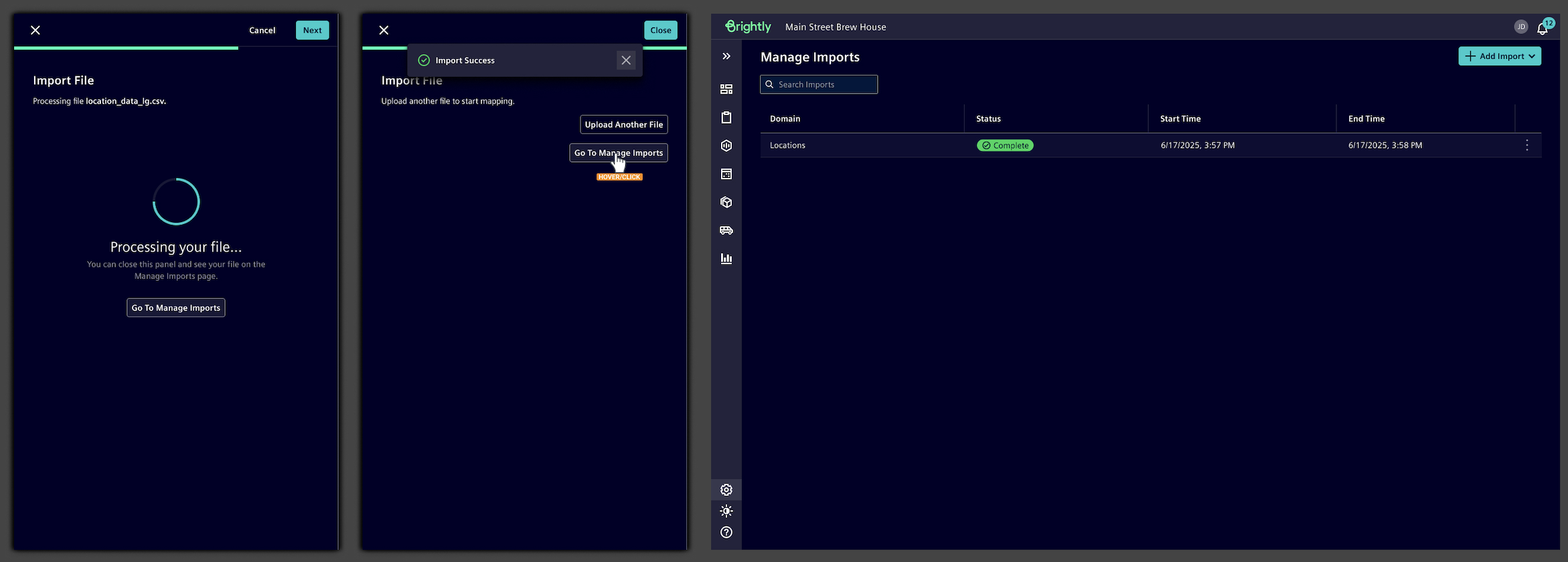Click the Brightly logo
1568x562 pixels.
point(748,27)
